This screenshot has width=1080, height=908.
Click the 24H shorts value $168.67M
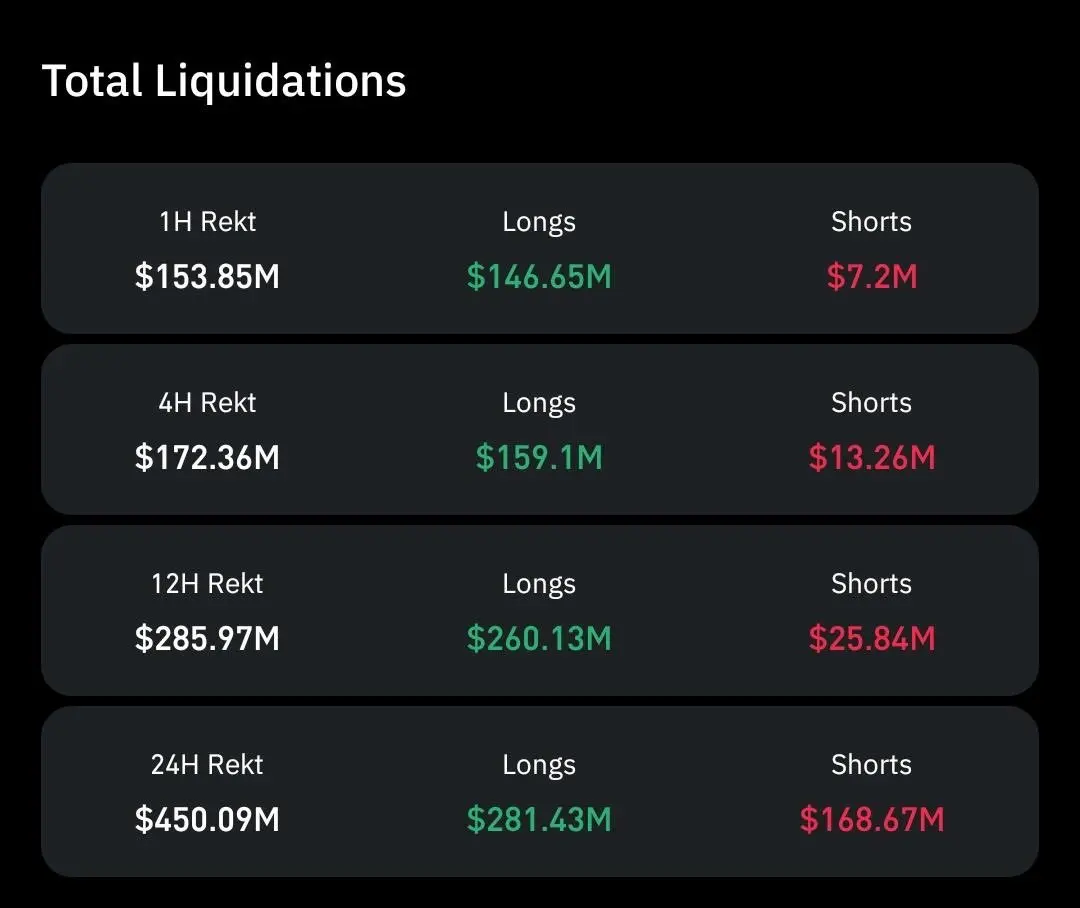(x=871, y=820)
